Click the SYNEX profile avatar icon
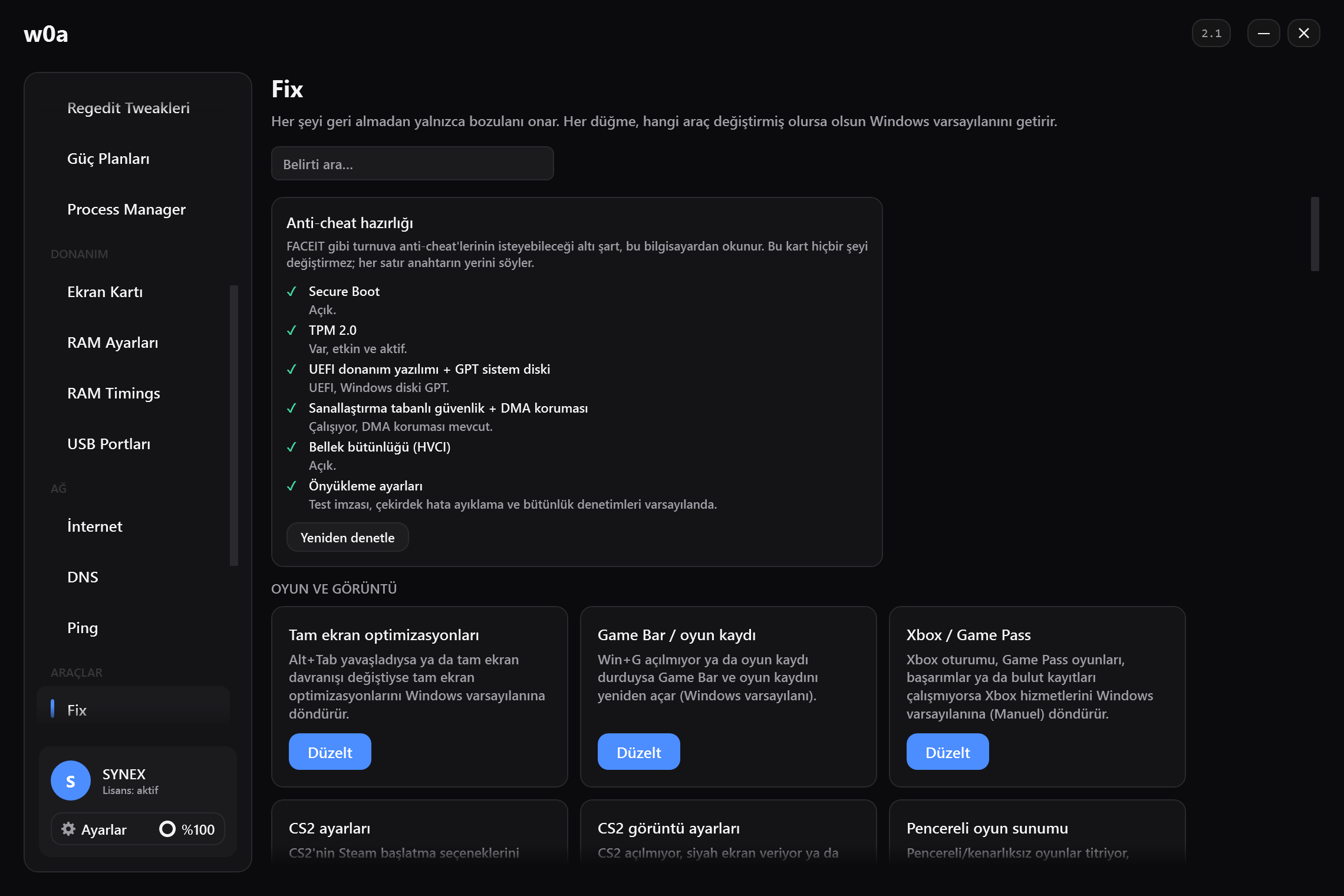This screenshot has width=1344, height=896. (71, 780)
